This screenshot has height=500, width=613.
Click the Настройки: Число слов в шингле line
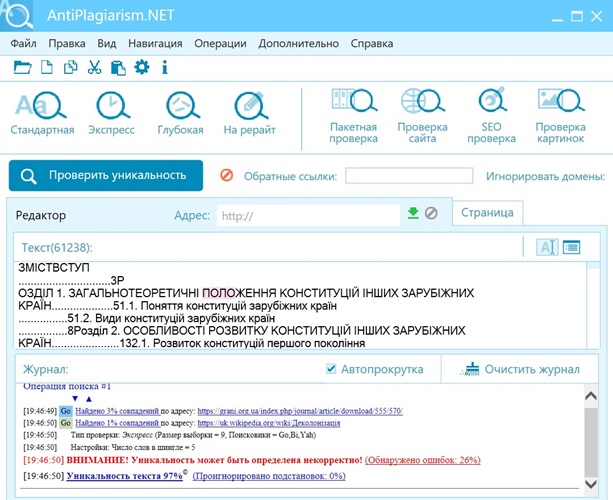tap(133, 447)
